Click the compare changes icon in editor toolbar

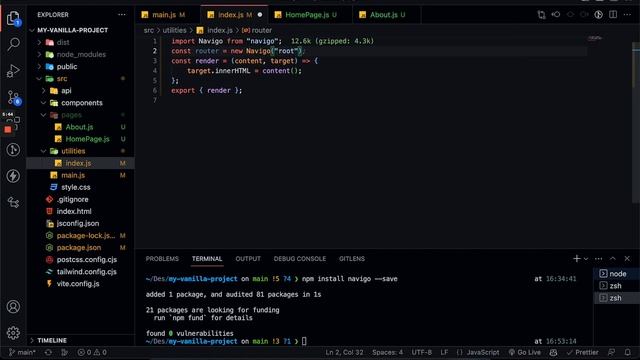(x=541, y=15)
